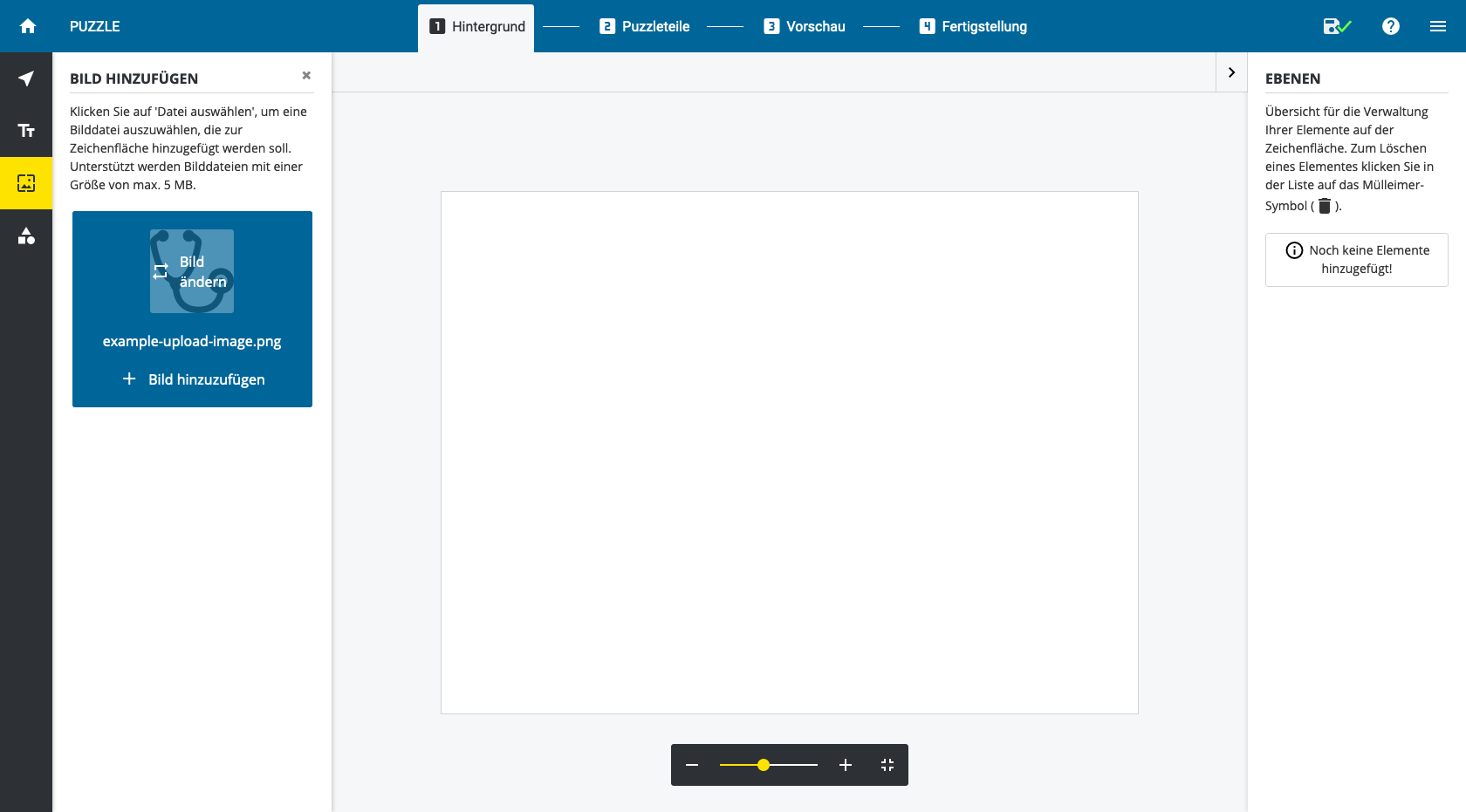Open the shapes tool in sidebar
Image resolution: width=1466 pixels, height=812 pixels.
(x=26, y=235)
